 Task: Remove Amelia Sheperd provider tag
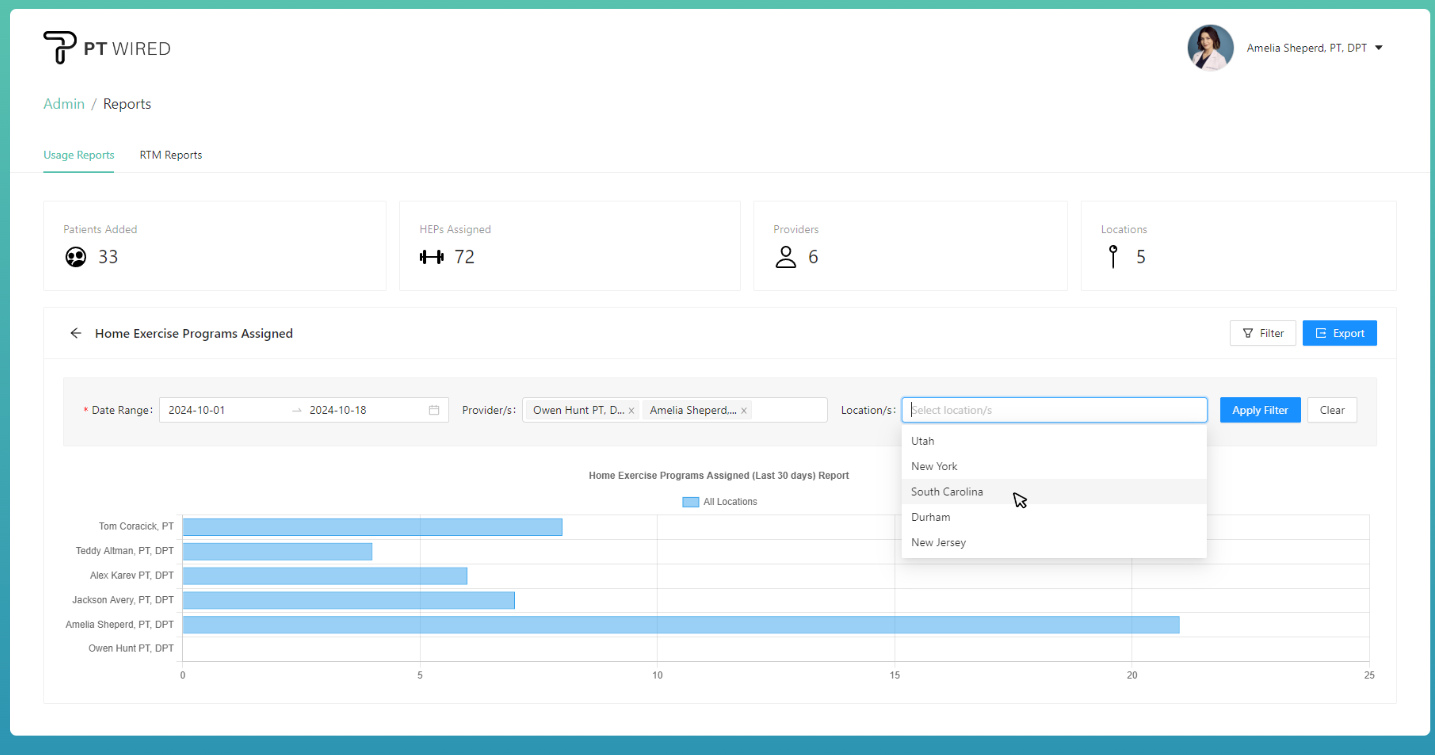(x=744, y=411)
